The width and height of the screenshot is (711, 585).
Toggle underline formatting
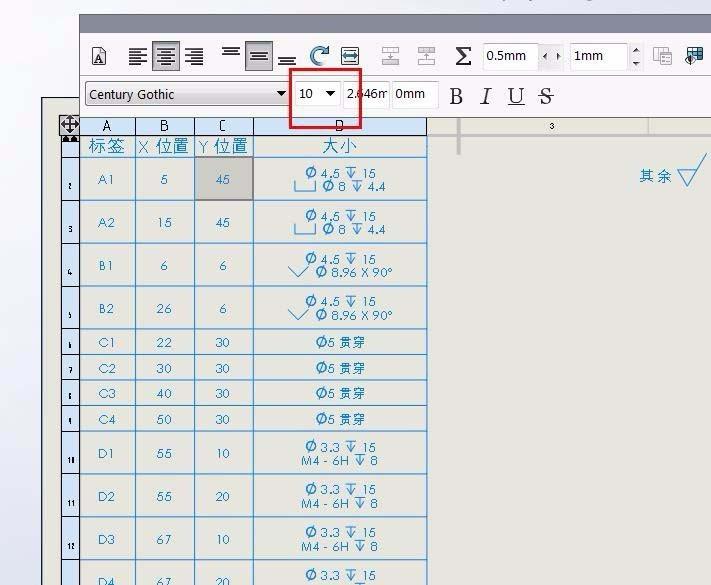(x=516, y=96)
